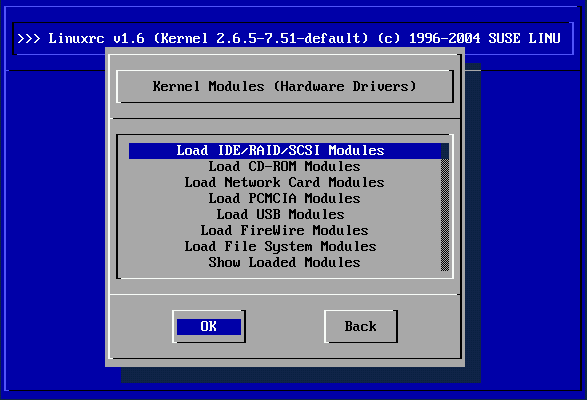This screenshot has width=587, height=400.
Task: Pick Load Network Card Modules option
Action: click(x=284, y=182)
